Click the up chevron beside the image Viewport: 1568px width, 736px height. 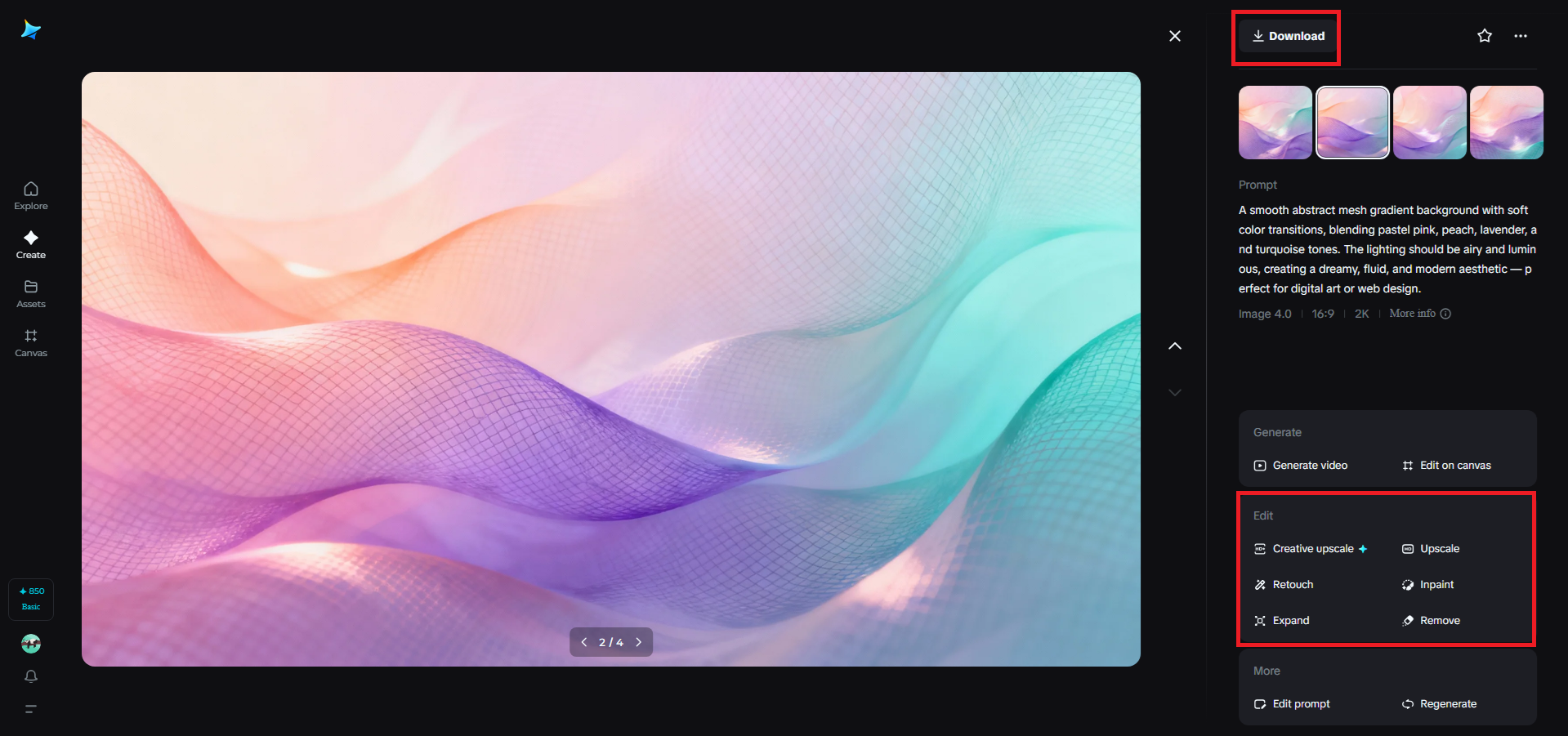click(1174, 346)
